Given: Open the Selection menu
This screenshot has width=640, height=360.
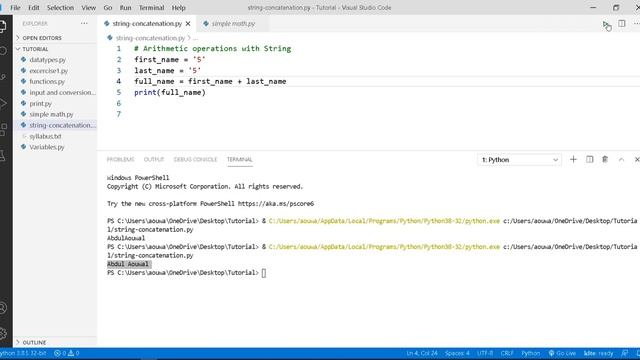Looking at the screenshot, I should pos(60,8).
